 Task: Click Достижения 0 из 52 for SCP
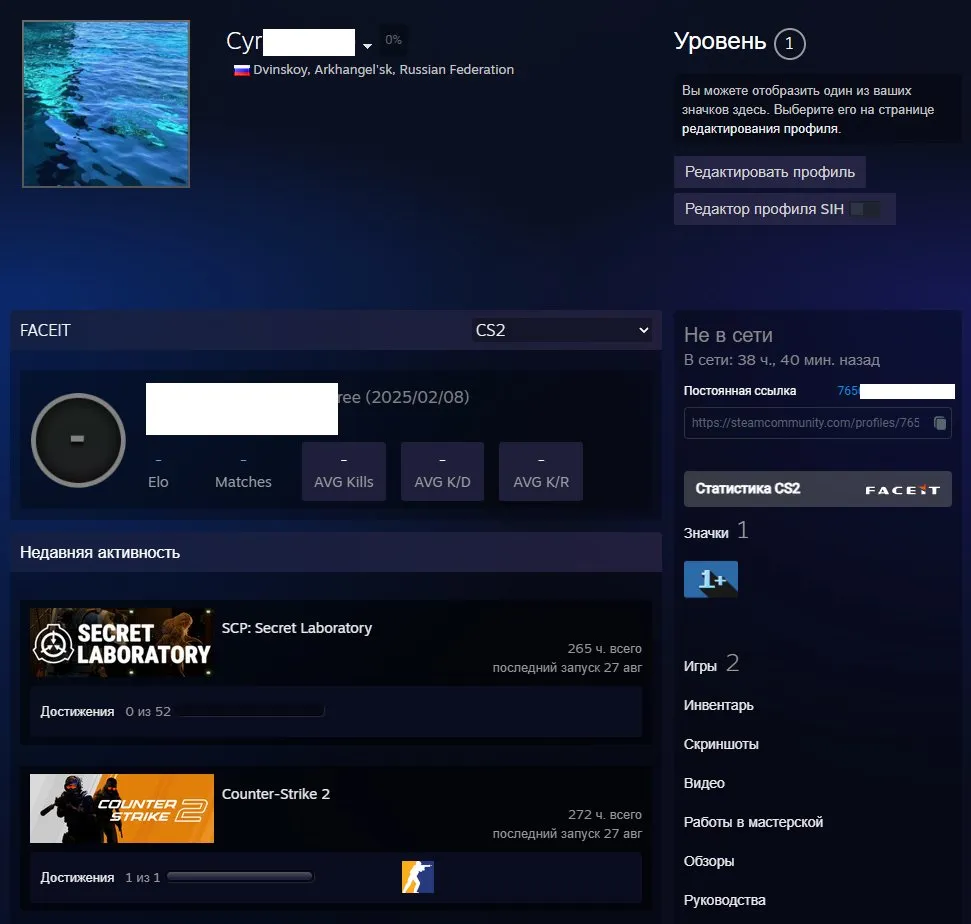click(x=105, y=712)
